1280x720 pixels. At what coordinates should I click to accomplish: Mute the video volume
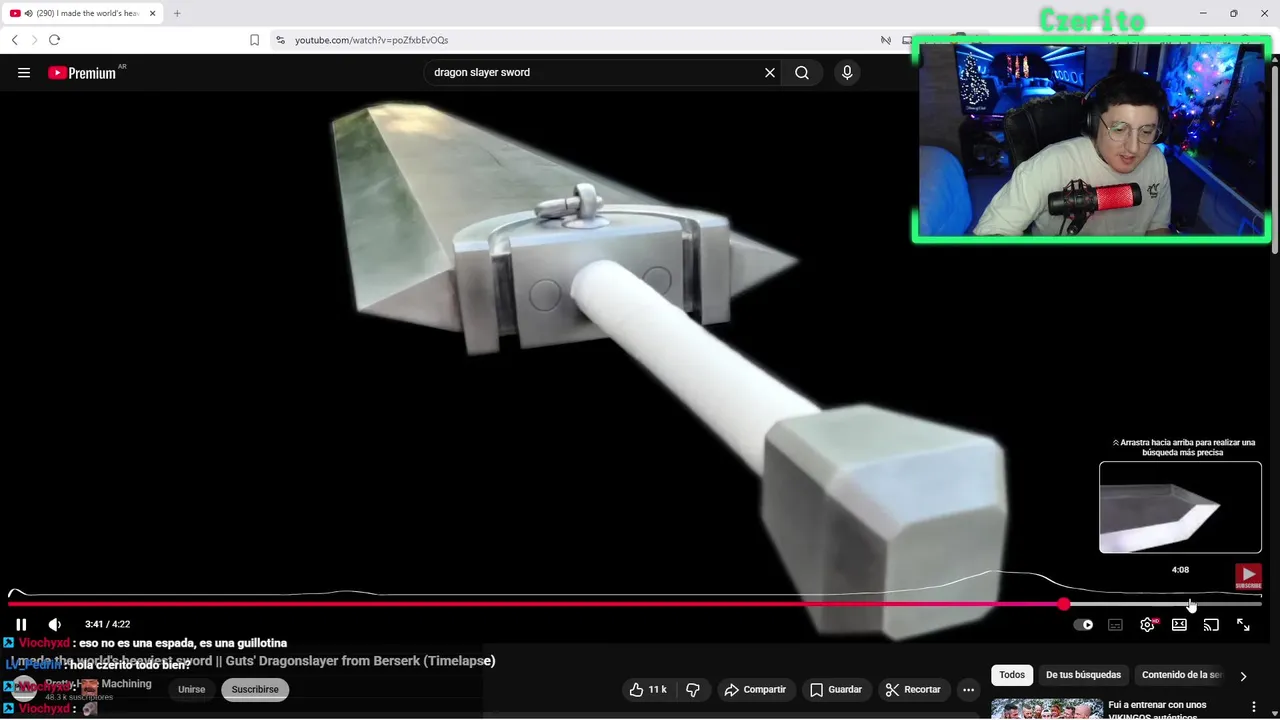click(x=55, y=624)
